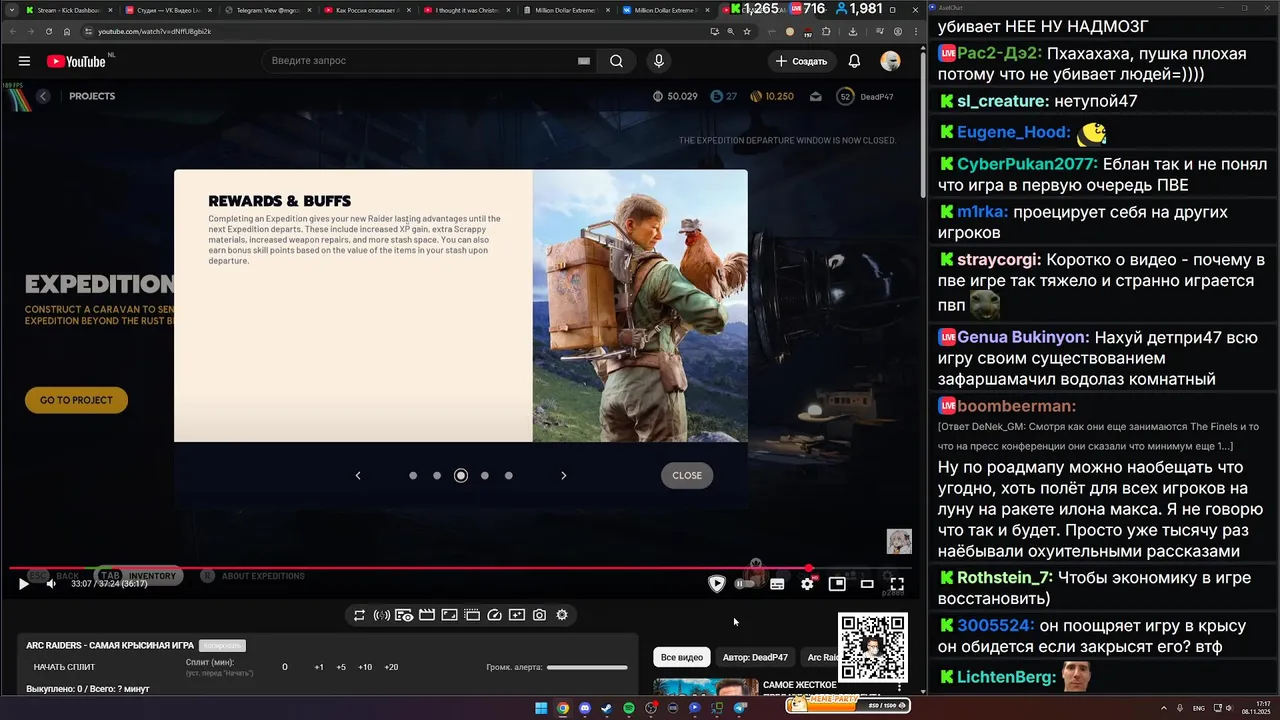Image resolution: width=1280 pixels, height=720 pixels.
Task: Click the Копировать button beside the video title
Action: pos(222,645)
